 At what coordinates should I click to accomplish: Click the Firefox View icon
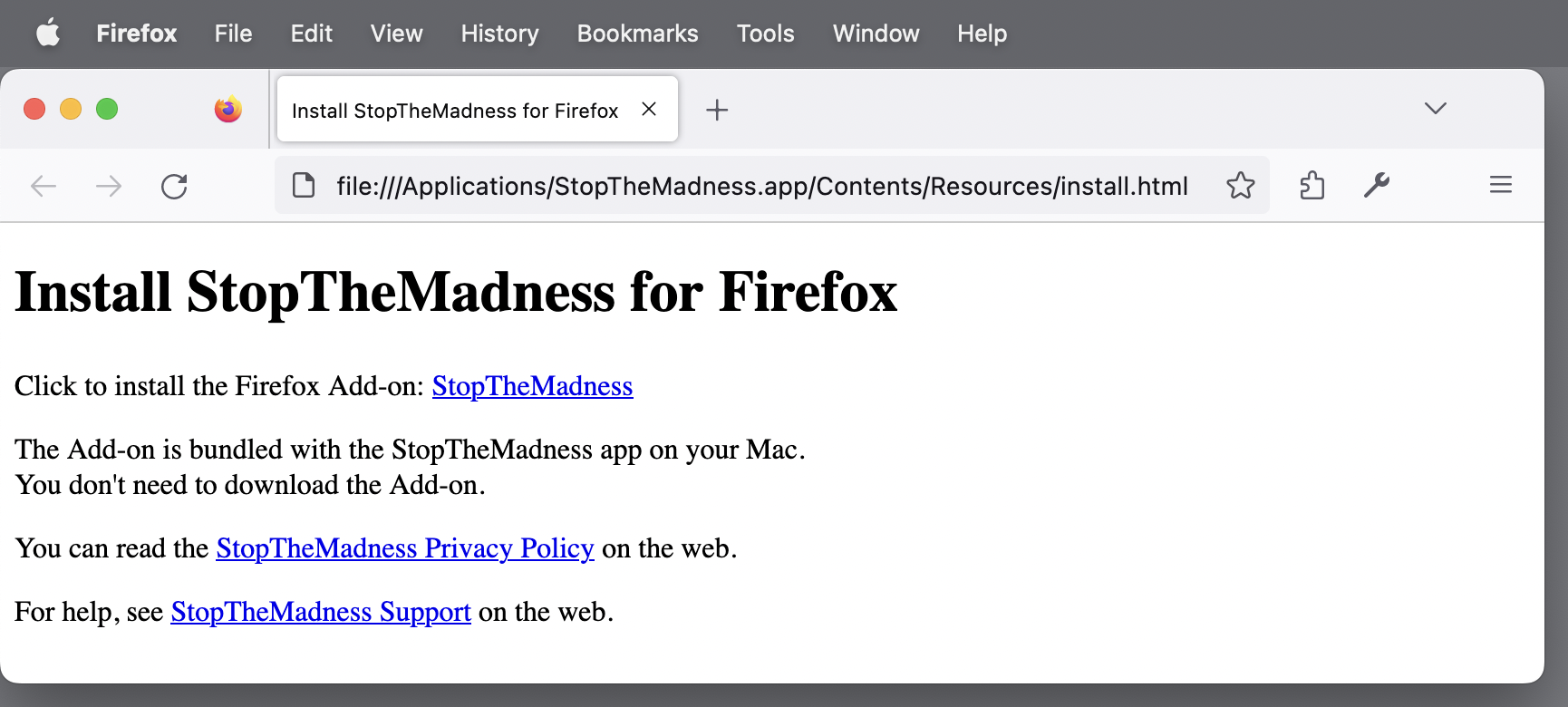(x=228, y=110)
